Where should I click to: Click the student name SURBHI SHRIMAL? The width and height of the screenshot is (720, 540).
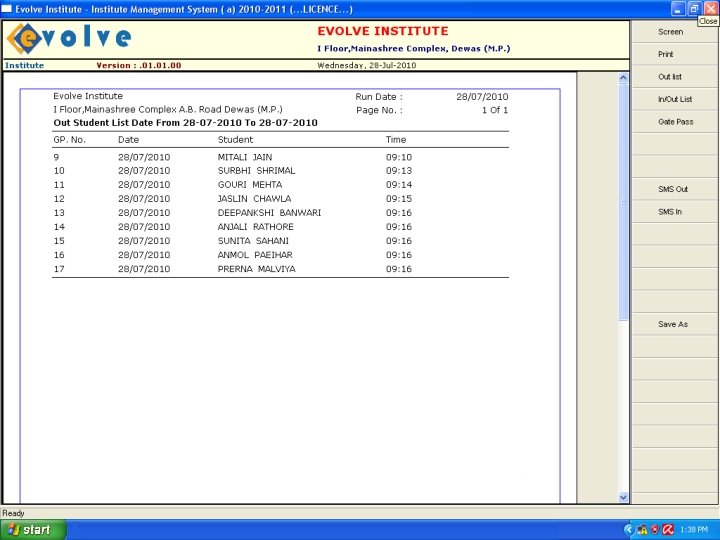coord(256,170)
